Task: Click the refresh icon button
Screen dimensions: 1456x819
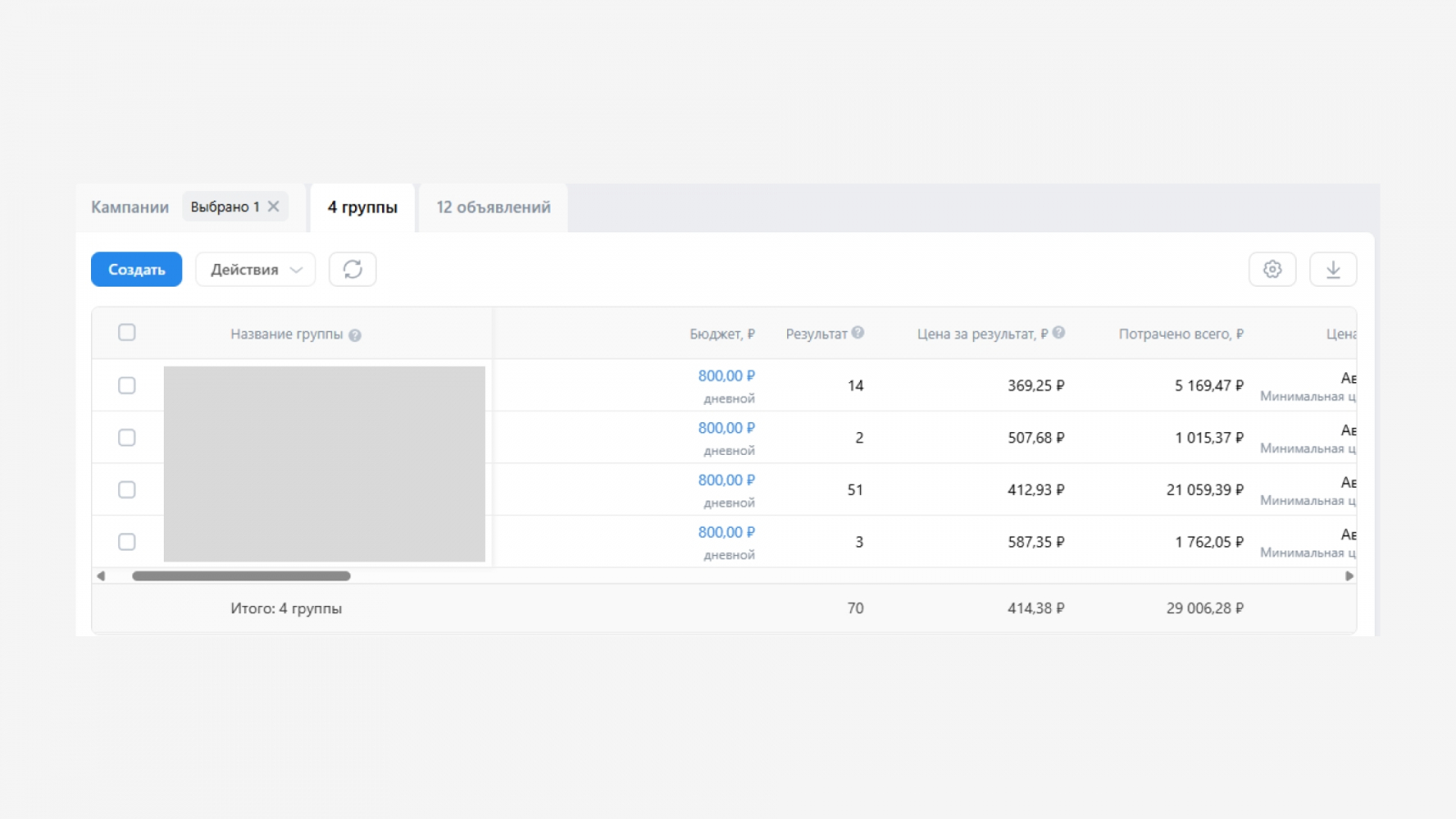Action: tap(352, 269)
